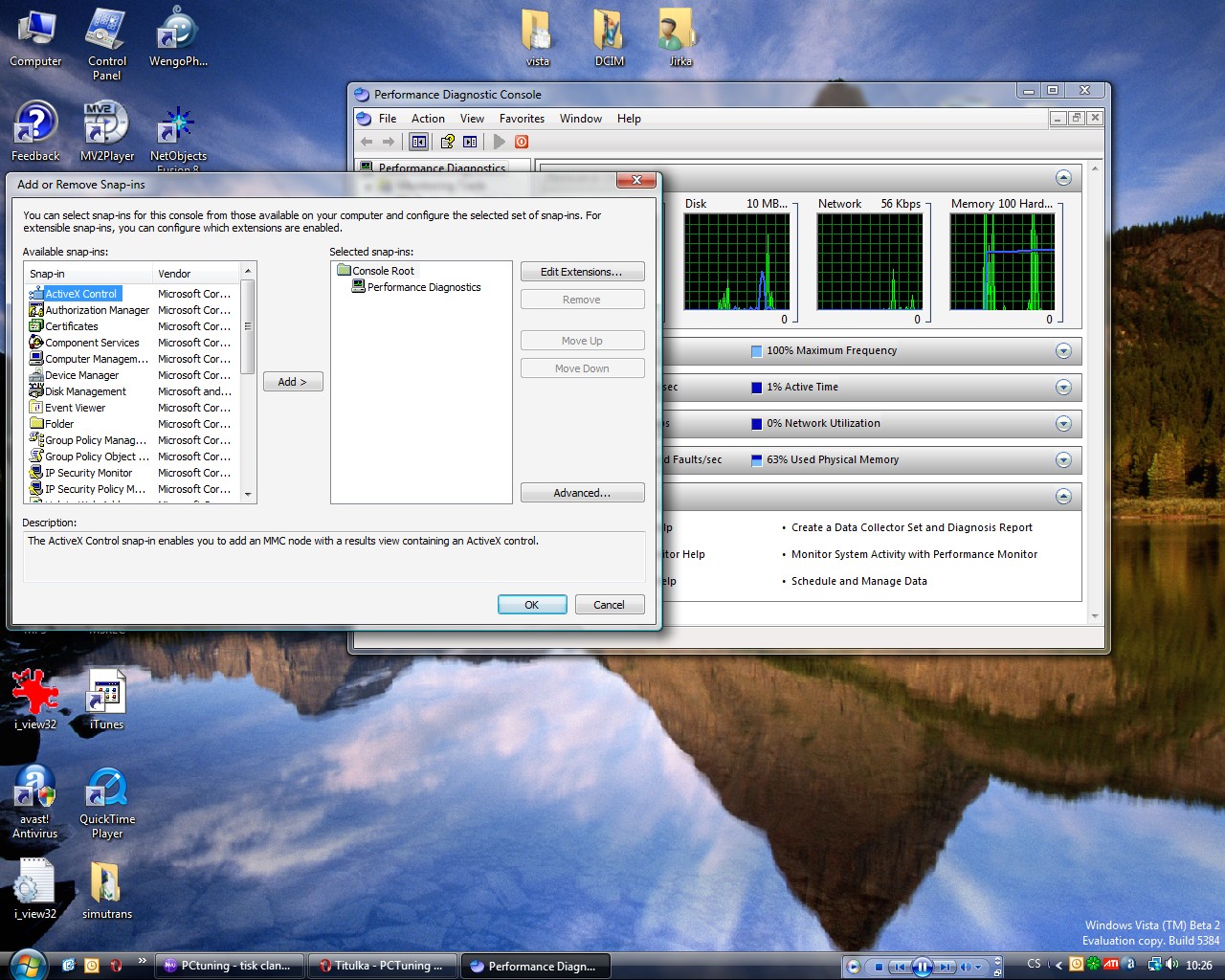This screenshot has width=1225, height=980.
Task: Click the Disk activity graph
Action: tap(737, 262)
